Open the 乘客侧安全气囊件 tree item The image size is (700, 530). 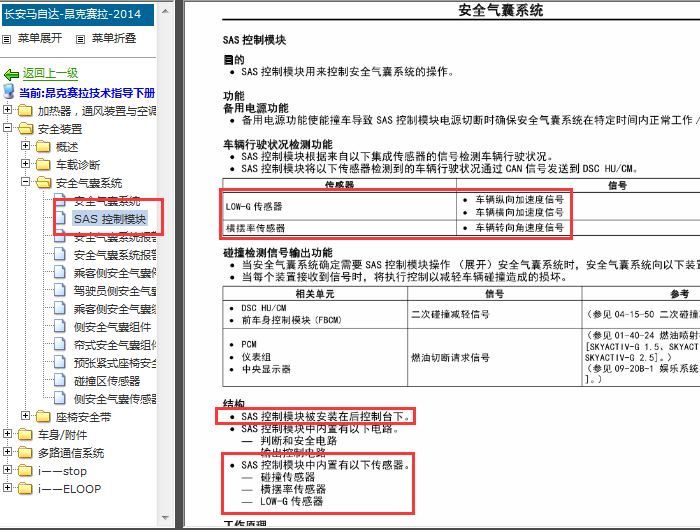(115, 273)
